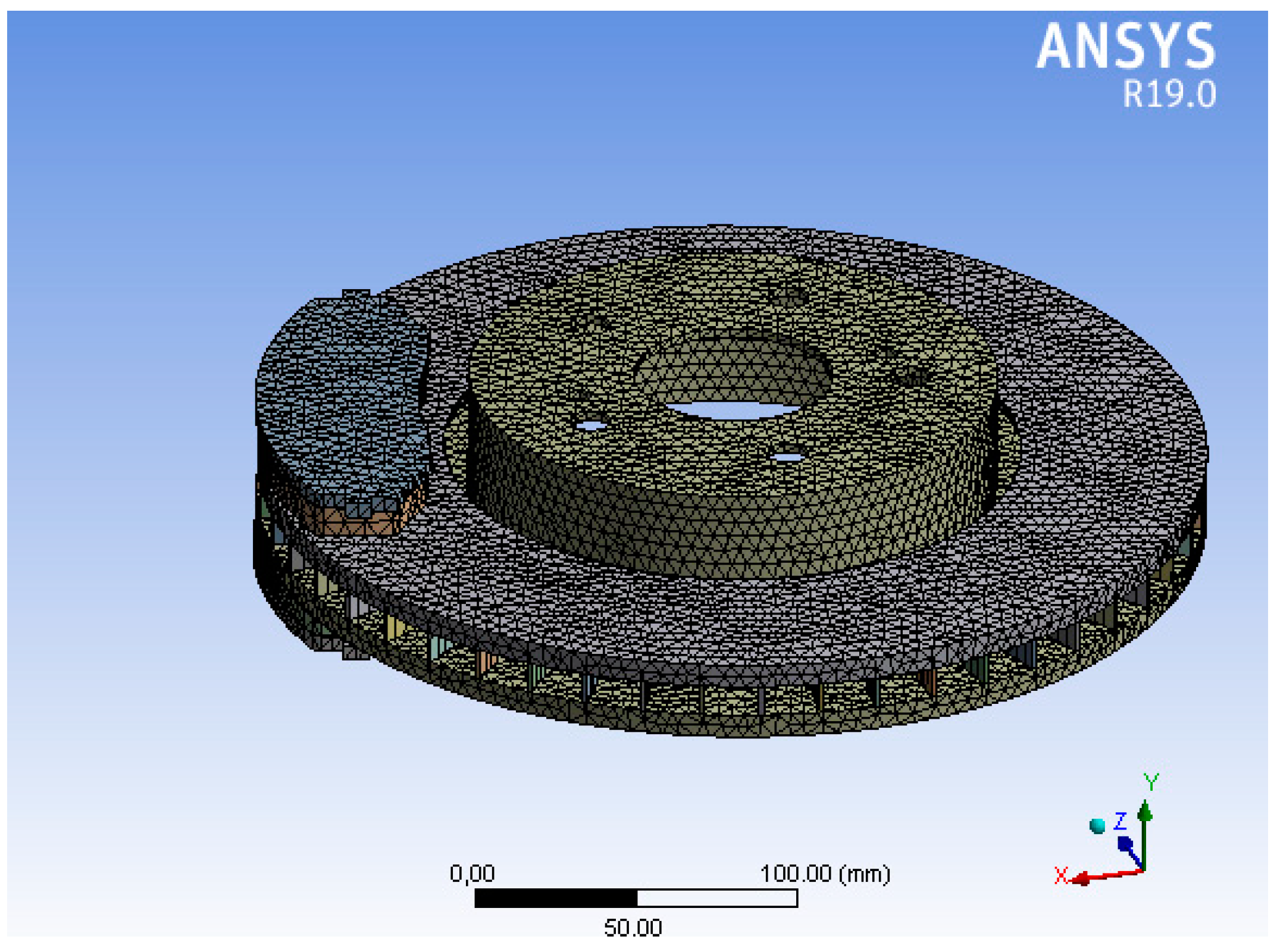Click the central bore hole of the hub

coord(733,409)
